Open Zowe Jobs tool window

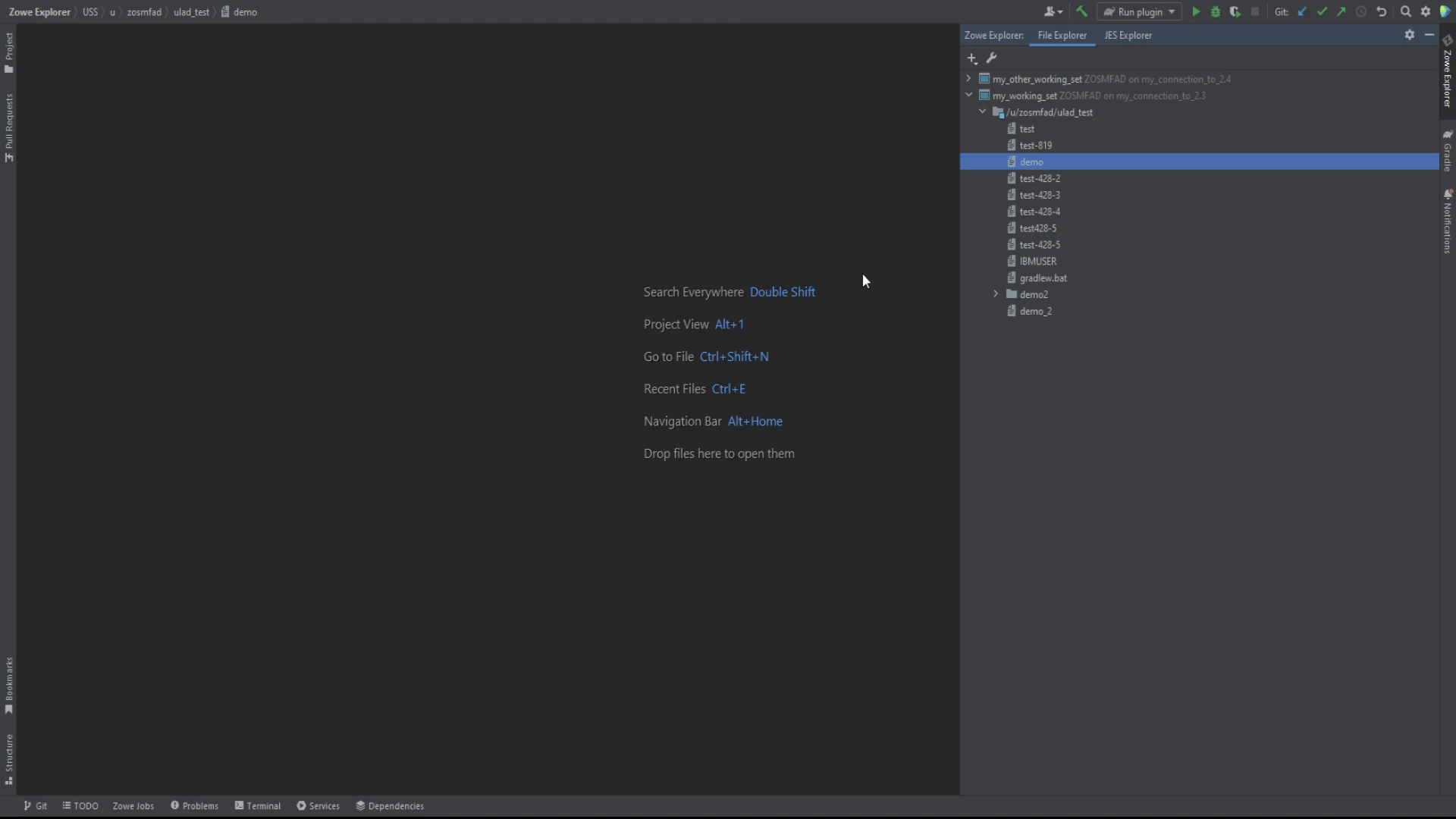pos(133,806)
